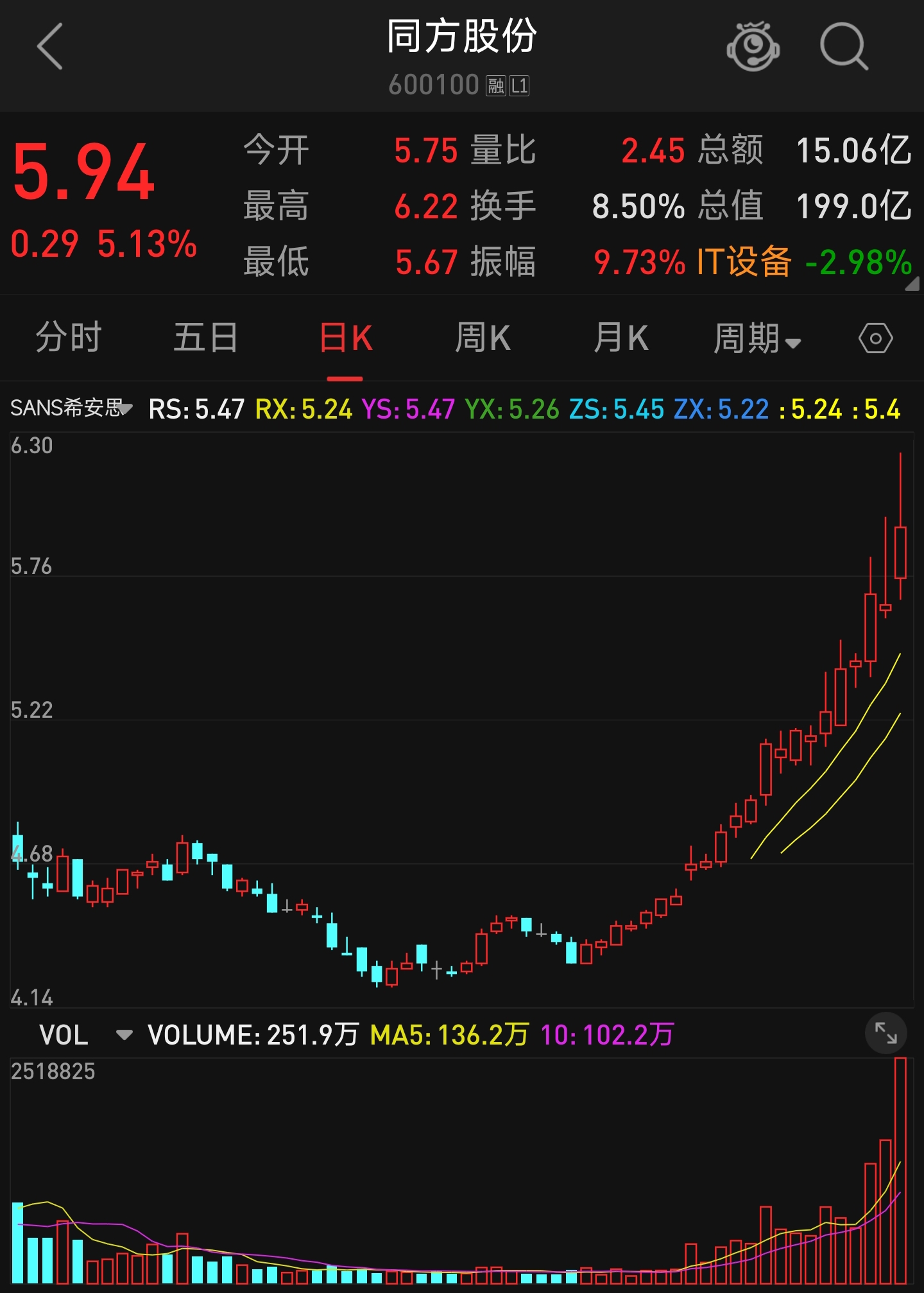This screenshot has width=924, height=1293.
Task: Switch to 月K tab
Action: [620, 338]
